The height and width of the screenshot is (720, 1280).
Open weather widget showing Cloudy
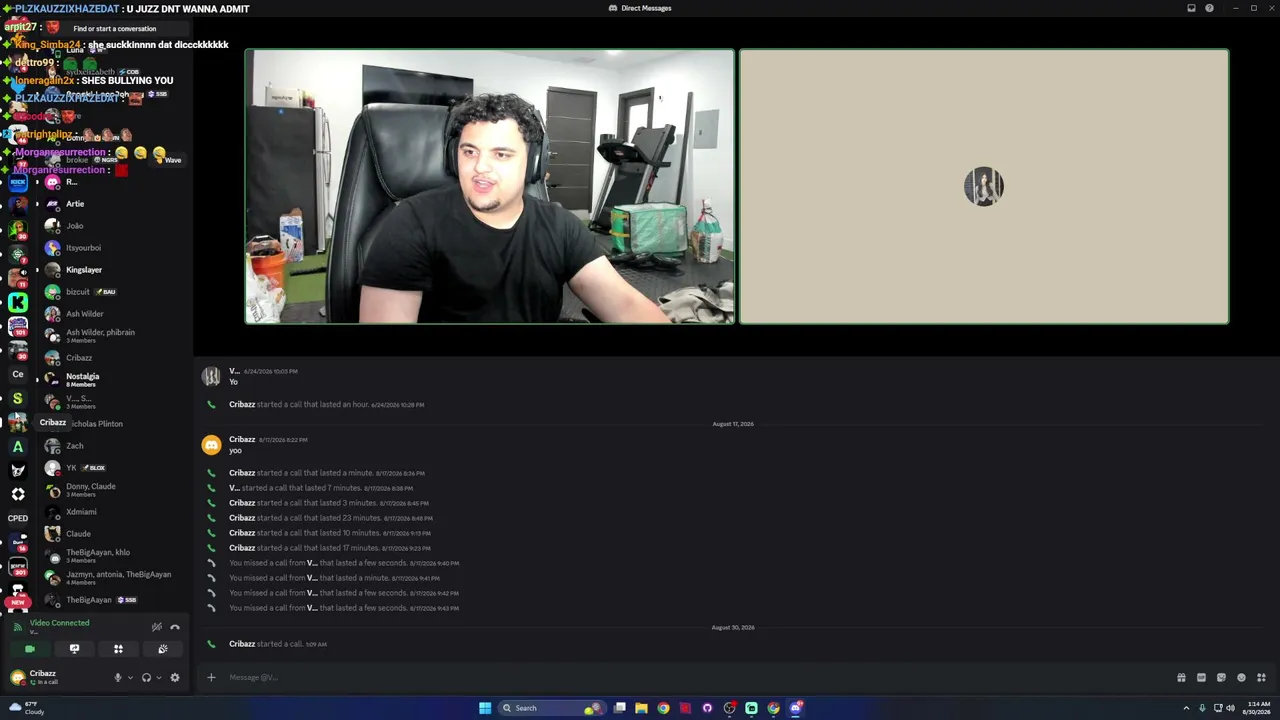27,708
